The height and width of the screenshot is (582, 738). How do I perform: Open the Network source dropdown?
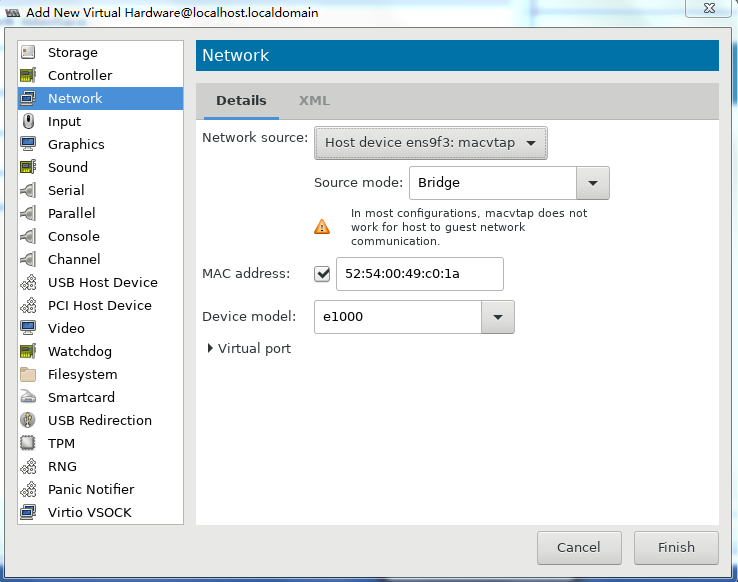pos(431,143)
